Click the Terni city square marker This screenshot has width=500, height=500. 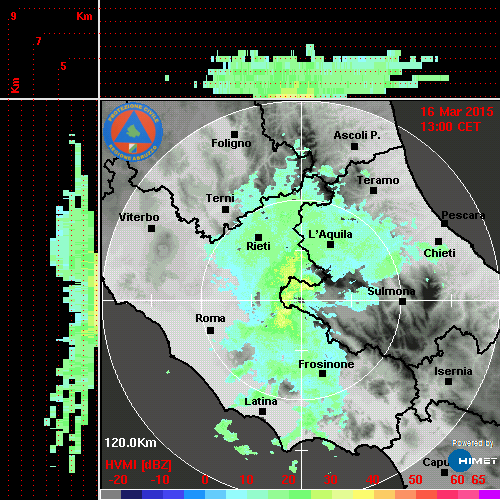225,210
